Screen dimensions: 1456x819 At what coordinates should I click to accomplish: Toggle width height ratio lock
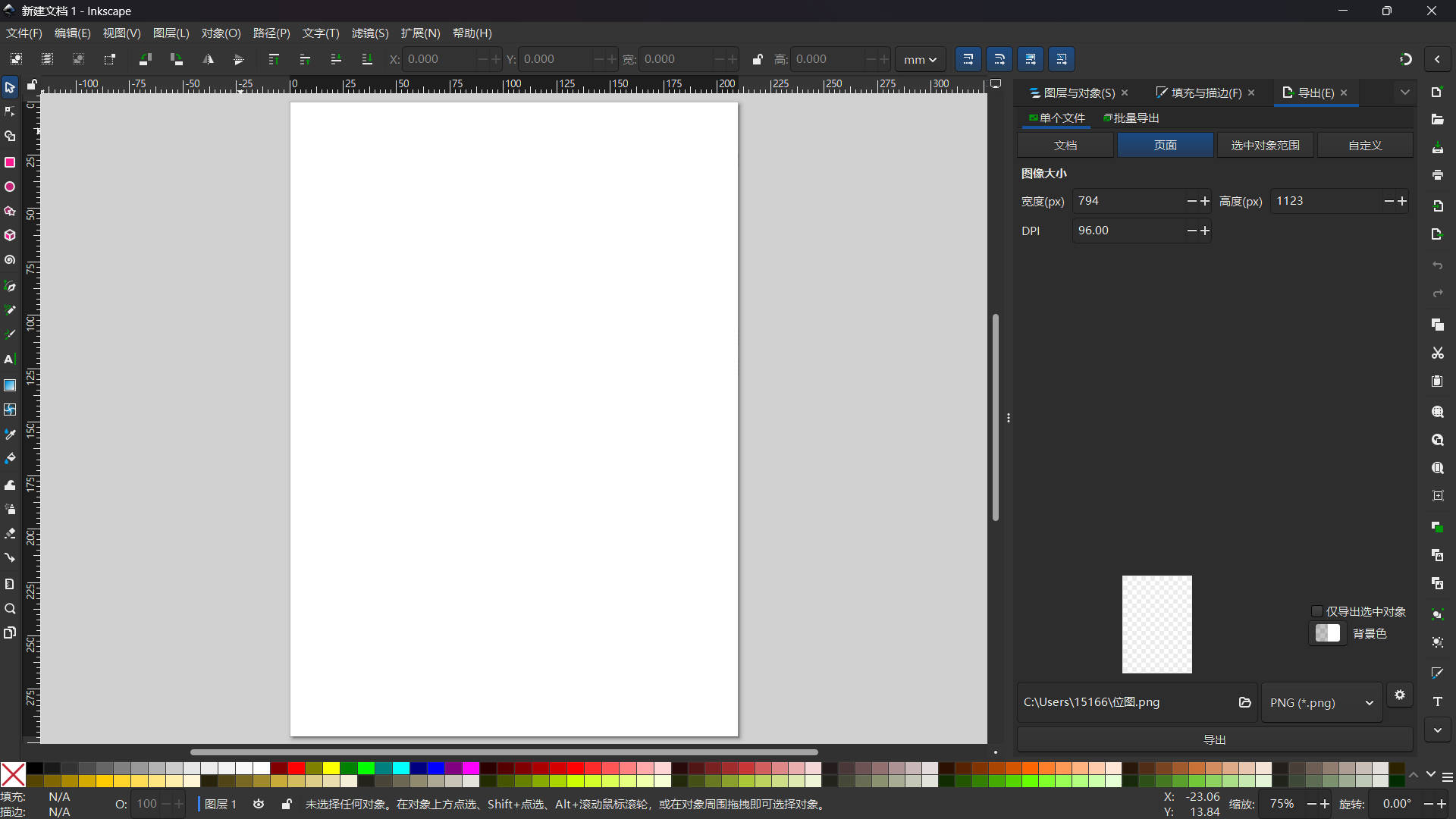click(757, 59)
